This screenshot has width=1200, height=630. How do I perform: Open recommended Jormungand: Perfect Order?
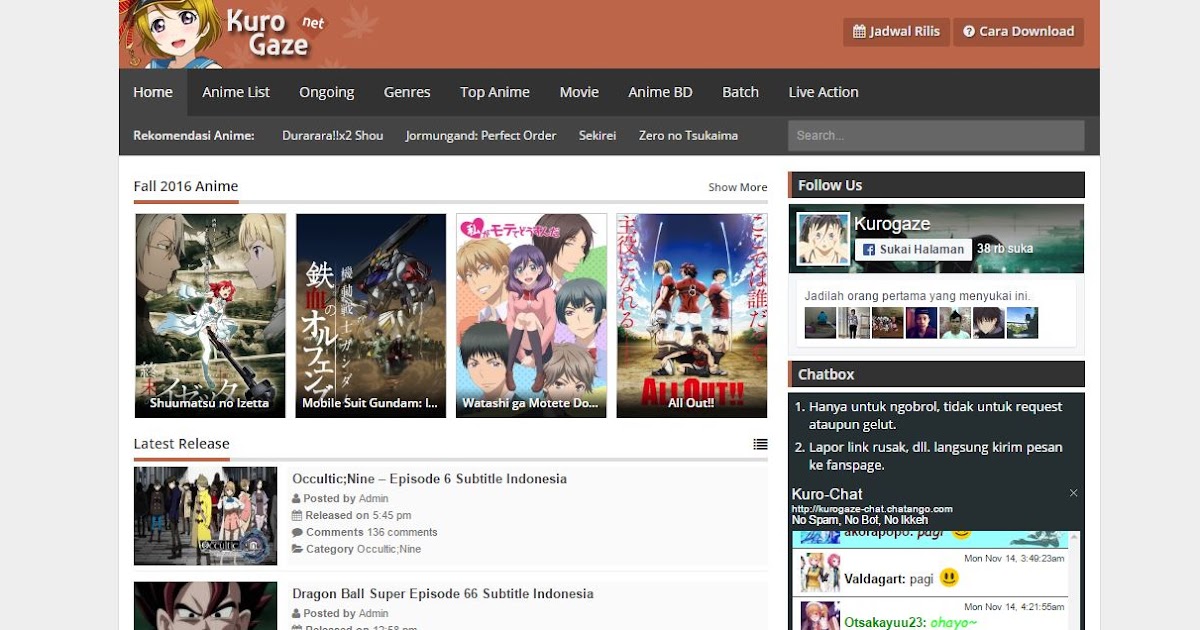coord(481,135)
